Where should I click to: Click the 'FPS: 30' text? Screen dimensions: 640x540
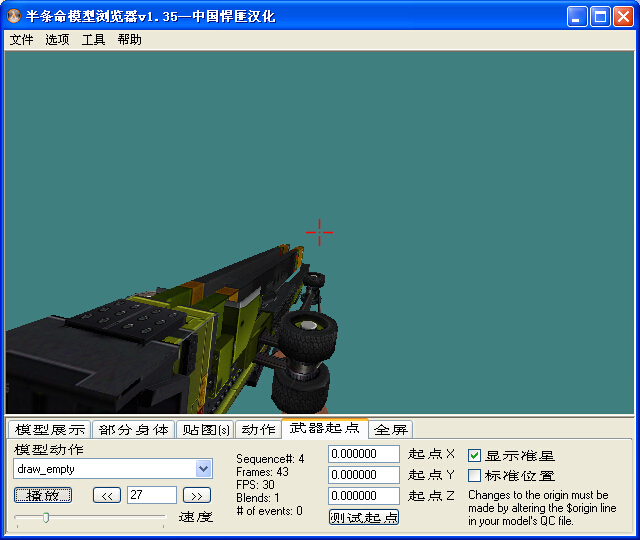pyautogui.click(x=256, y=485)
